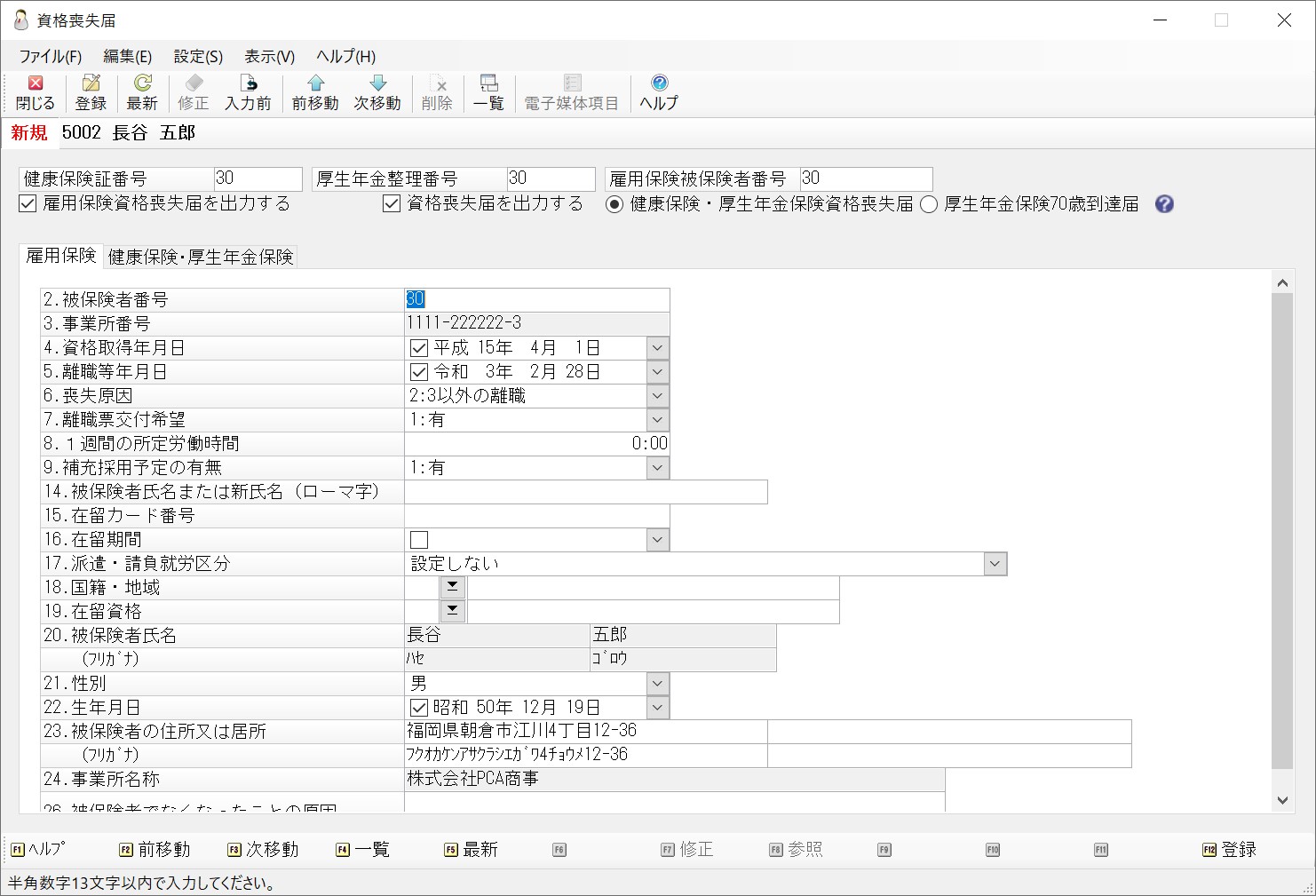Refresh with the 最新 toolbar icon

(142, 92)
